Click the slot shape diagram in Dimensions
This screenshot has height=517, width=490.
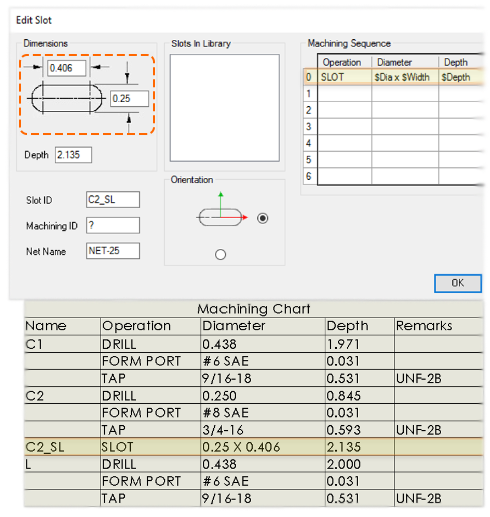point(67,98)
